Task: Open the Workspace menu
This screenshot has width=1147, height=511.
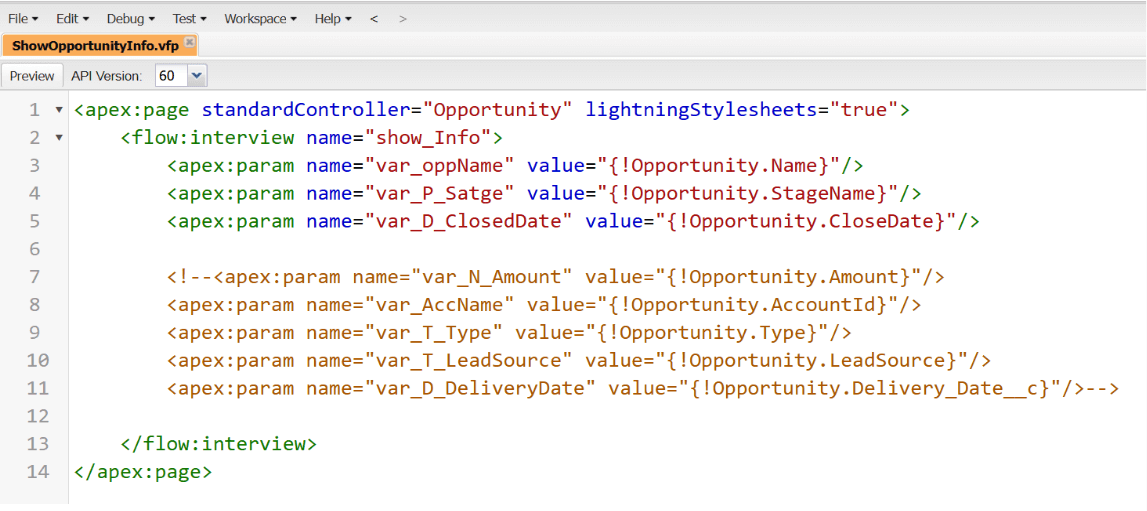Action: tap(260, 18)
